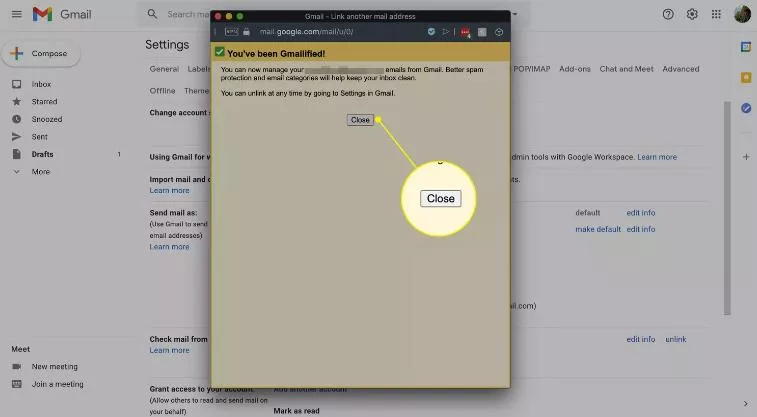
Task: Click the Join a meeting keyboard icon
Action: pos(17,384)
